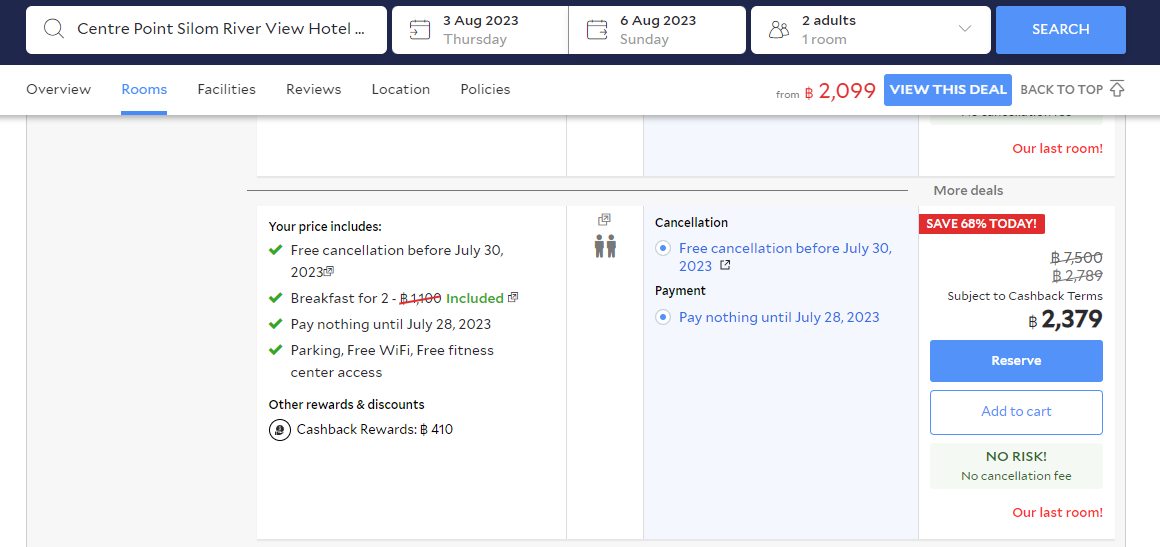Click Parking, Free WiFi, Free fitness line
Image resolution: width=1160 pixels, height=547 pixels.
[392, 361]
